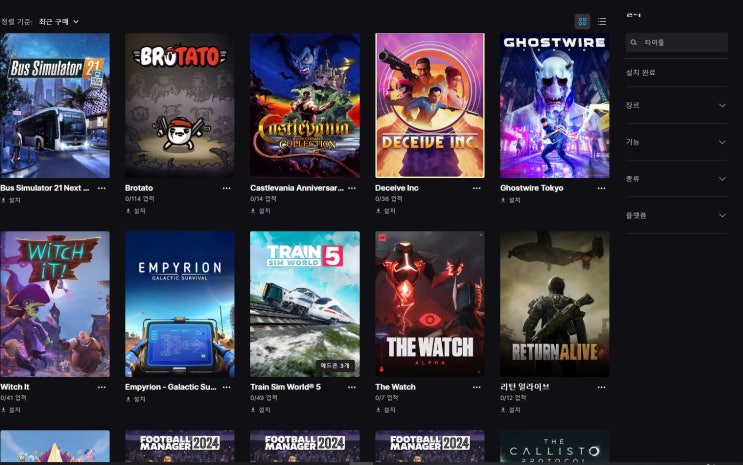Expand the 장르 filter section
Viewport: 743px width, 465px height.
676,105
